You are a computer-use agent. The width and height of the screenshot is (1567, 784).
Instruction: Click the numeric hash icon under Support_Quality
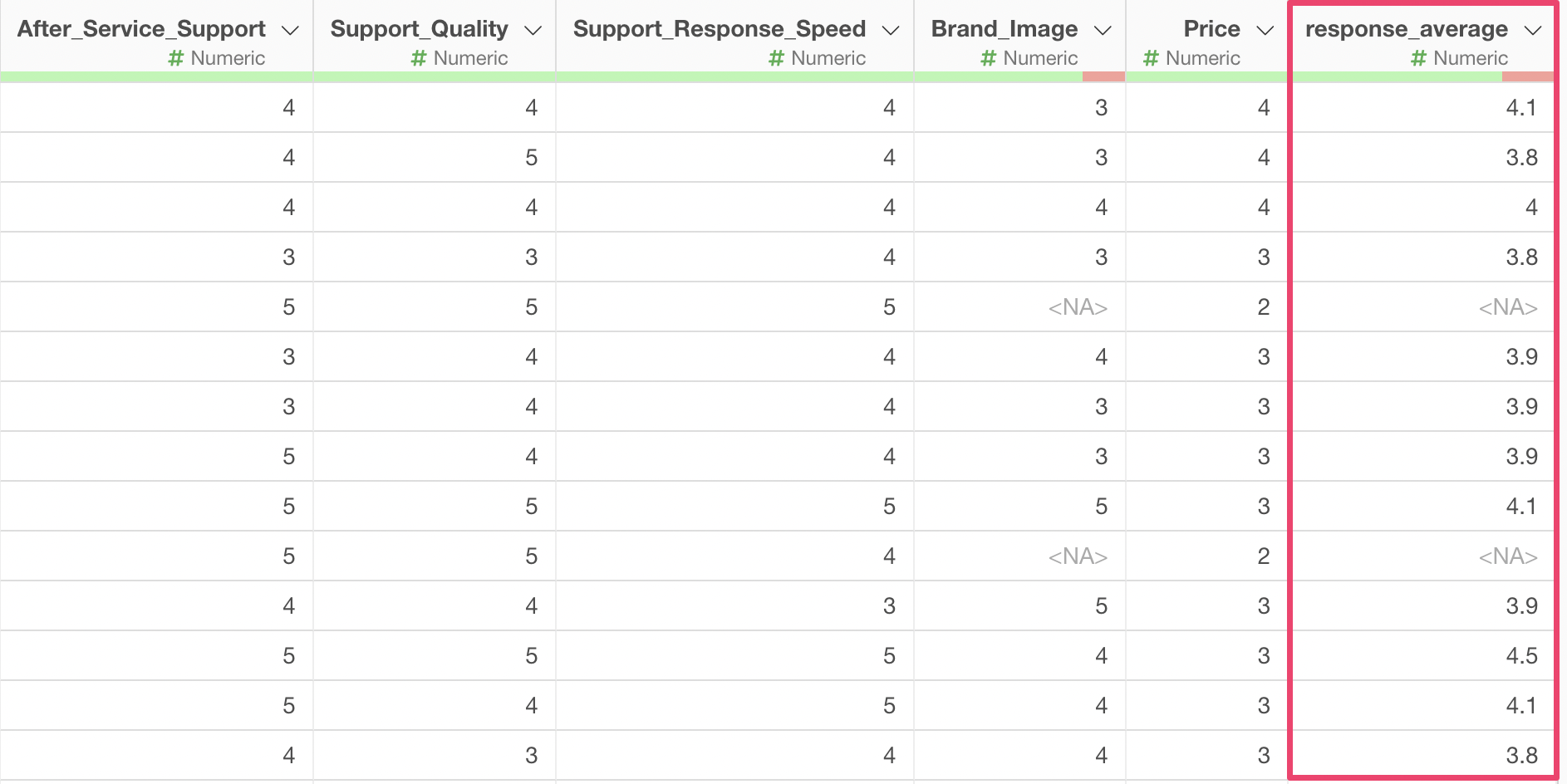[x=419, y=58]
